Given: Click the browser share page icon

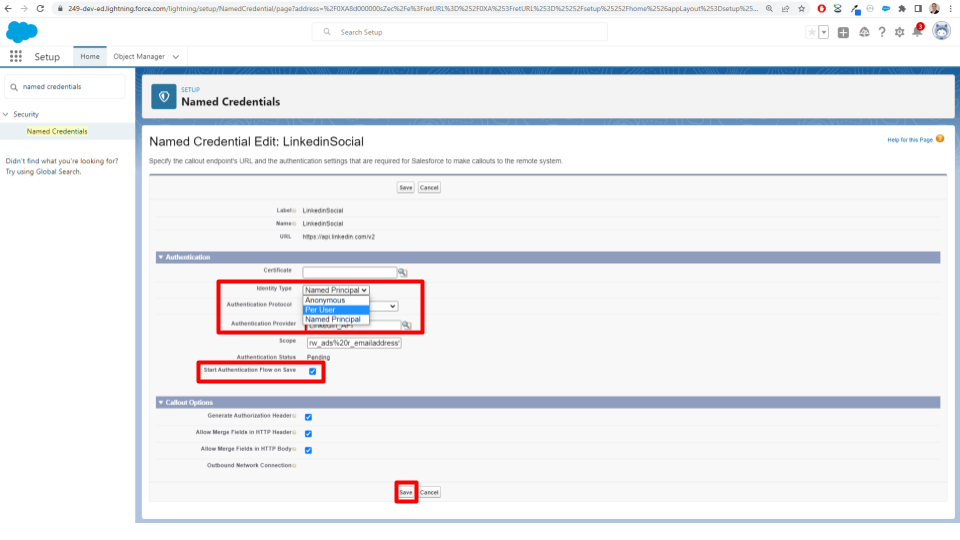Looking at the screenshot, I should coord(786,9).
